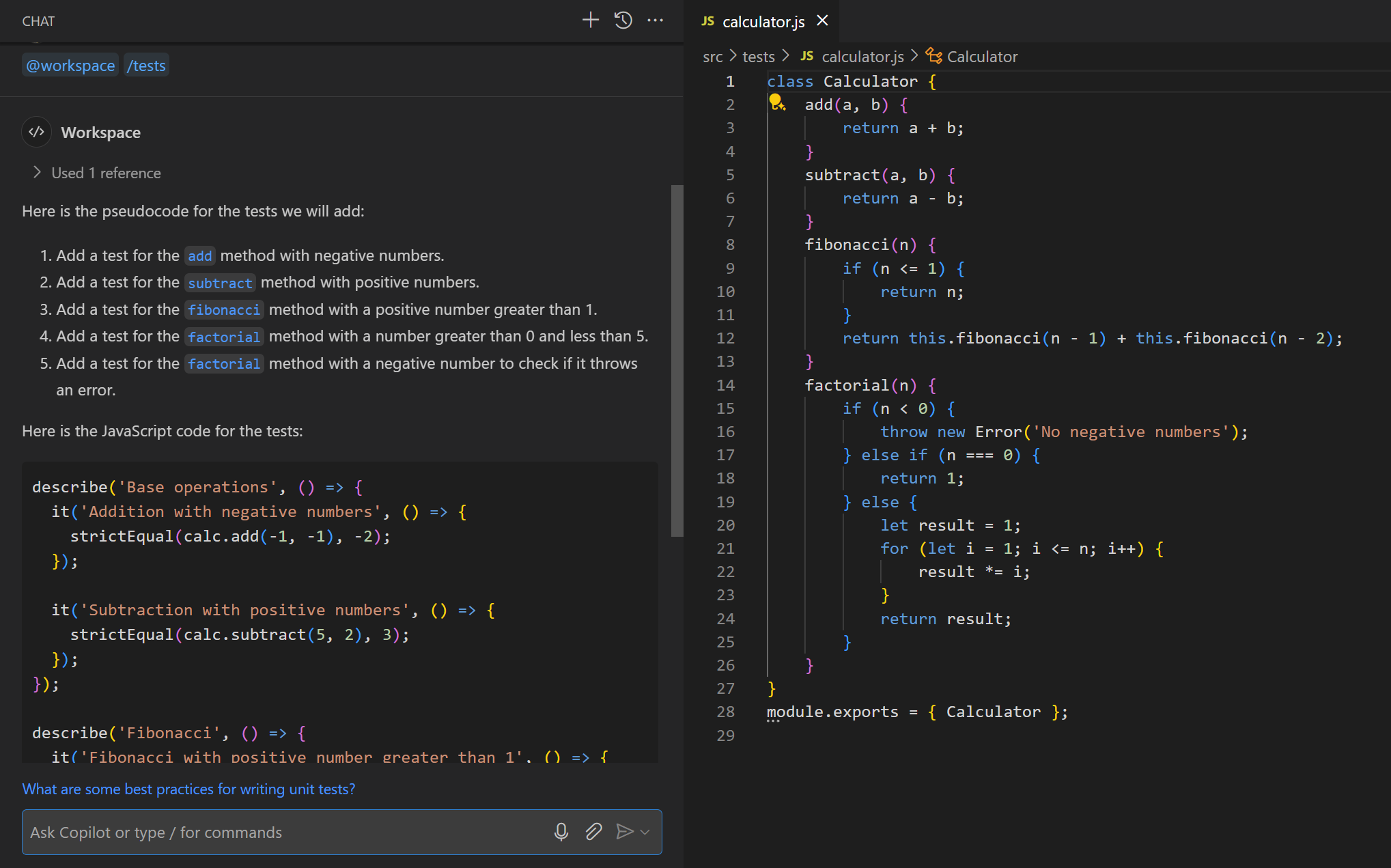The width and height of the screenshot is (1391, 868).
Task: Click the add inline code reference
Action: point(199,255)
